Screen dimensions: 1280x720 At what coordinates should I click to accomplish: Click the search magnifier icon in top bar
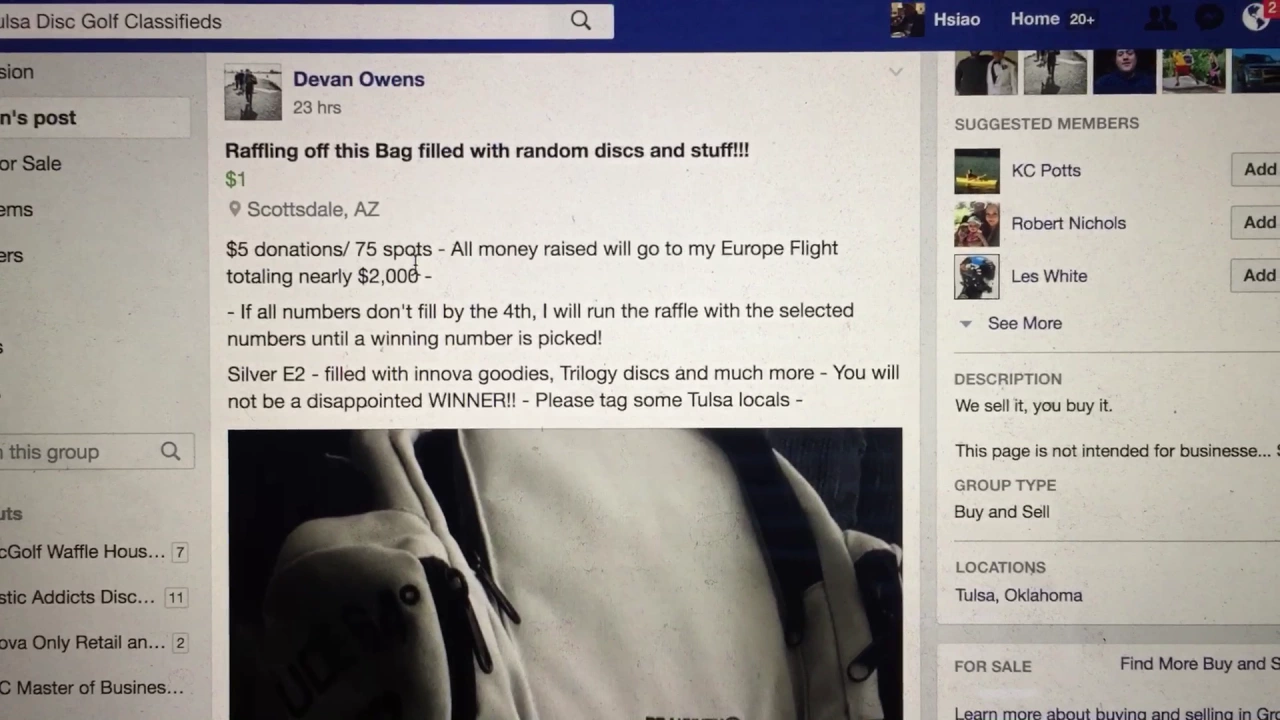[x=581, y=20]
